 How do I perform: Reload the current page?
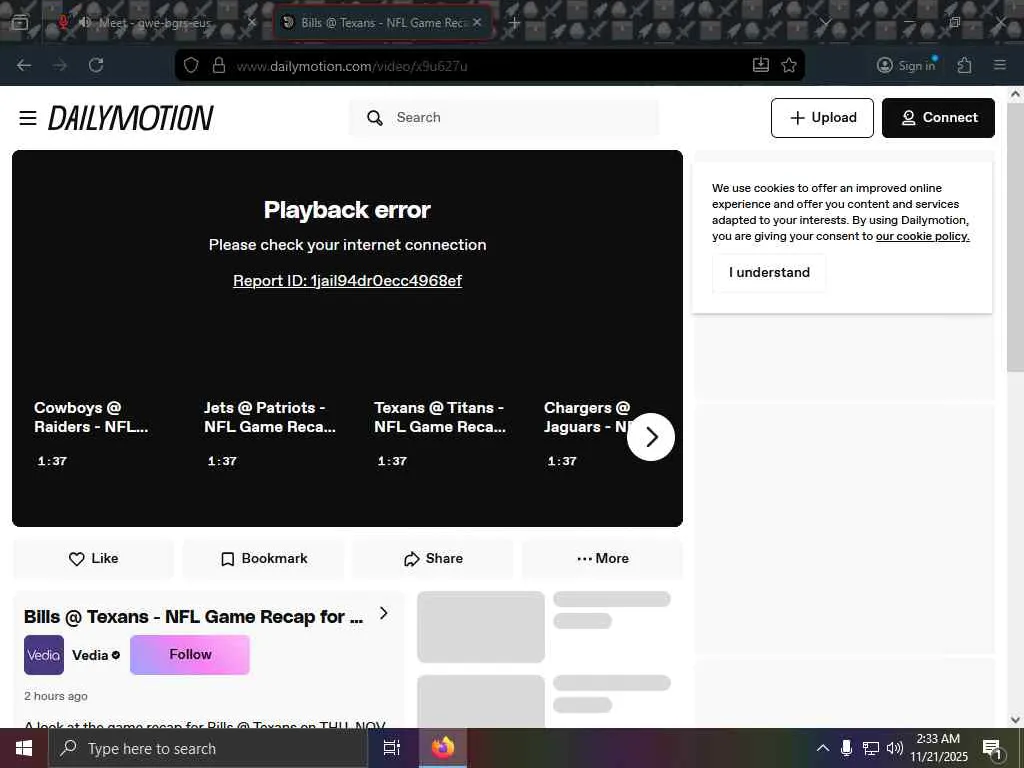click(x=96, y=65)
